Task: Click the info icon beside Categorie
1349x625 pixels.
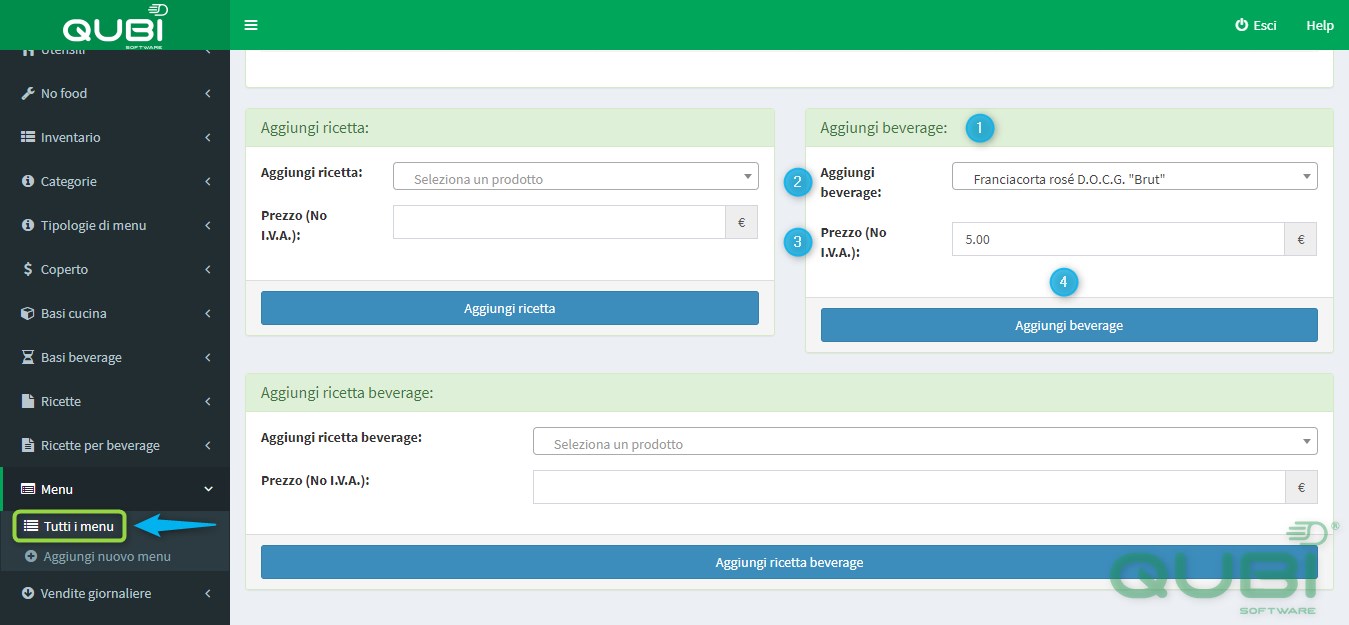Action: pos(28,181)
